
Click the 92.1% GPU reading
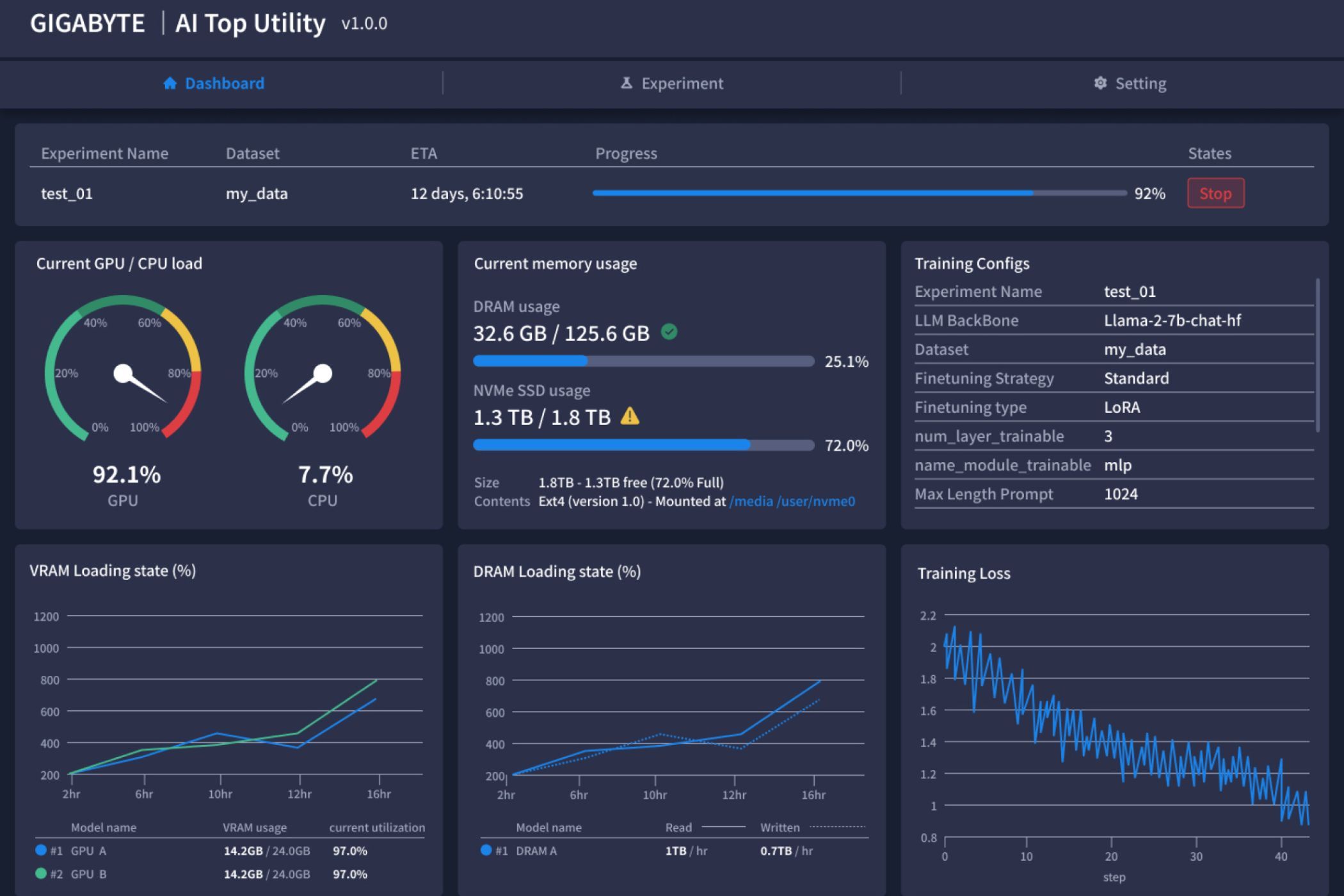(x=127, y=474)
